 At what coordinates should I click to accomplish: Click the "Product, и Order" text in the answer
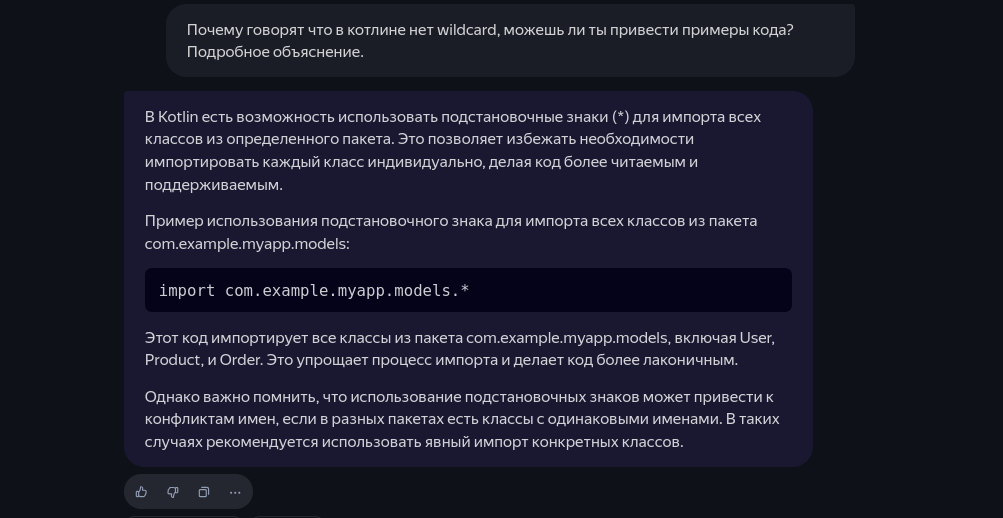pos(203,360)
